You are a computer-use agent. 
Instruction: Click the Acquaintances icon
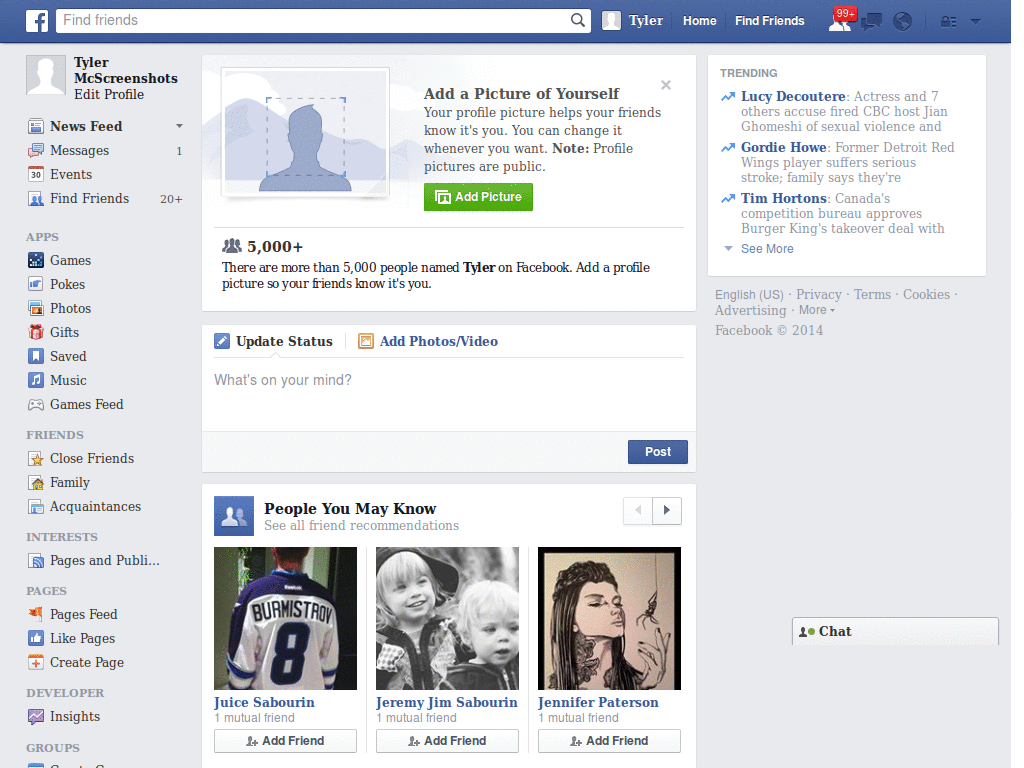pos(36,507)
